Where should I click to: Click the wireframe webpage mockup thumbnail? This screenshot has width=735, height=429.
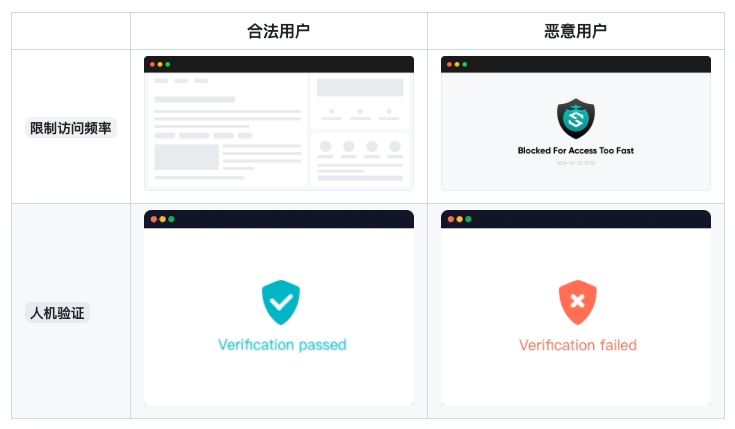279,123
